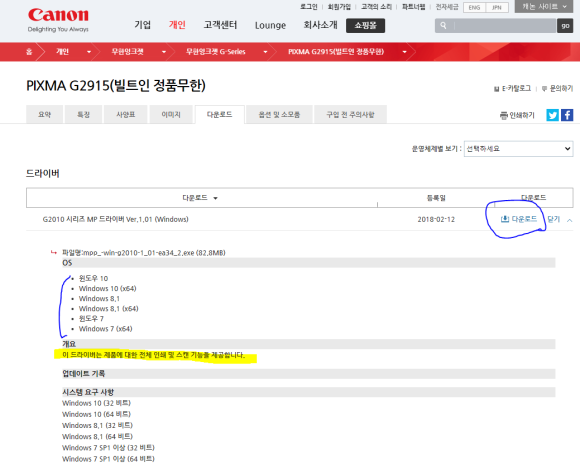Switch to the 사양표 tab
The height and width of the screenshot is (471, 580).
click(x=126, y=115)
